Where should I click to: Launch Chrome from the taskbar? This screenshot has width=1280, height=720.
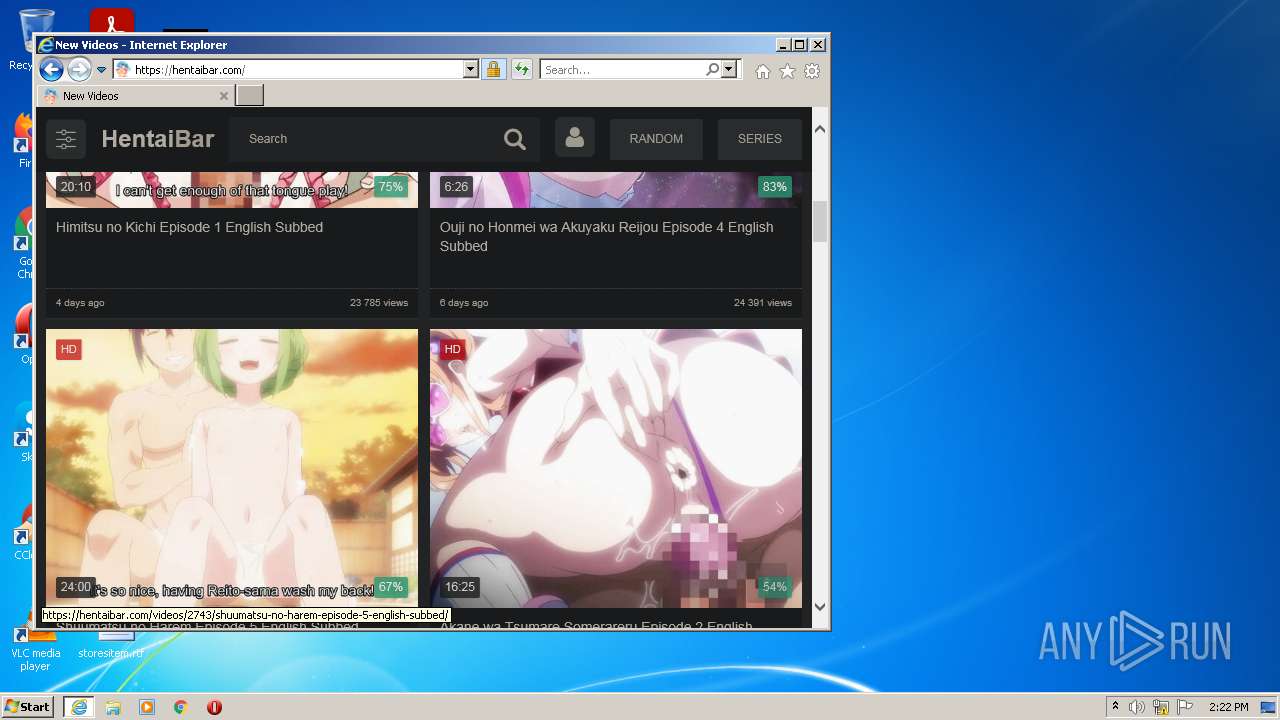pos(181,707)
